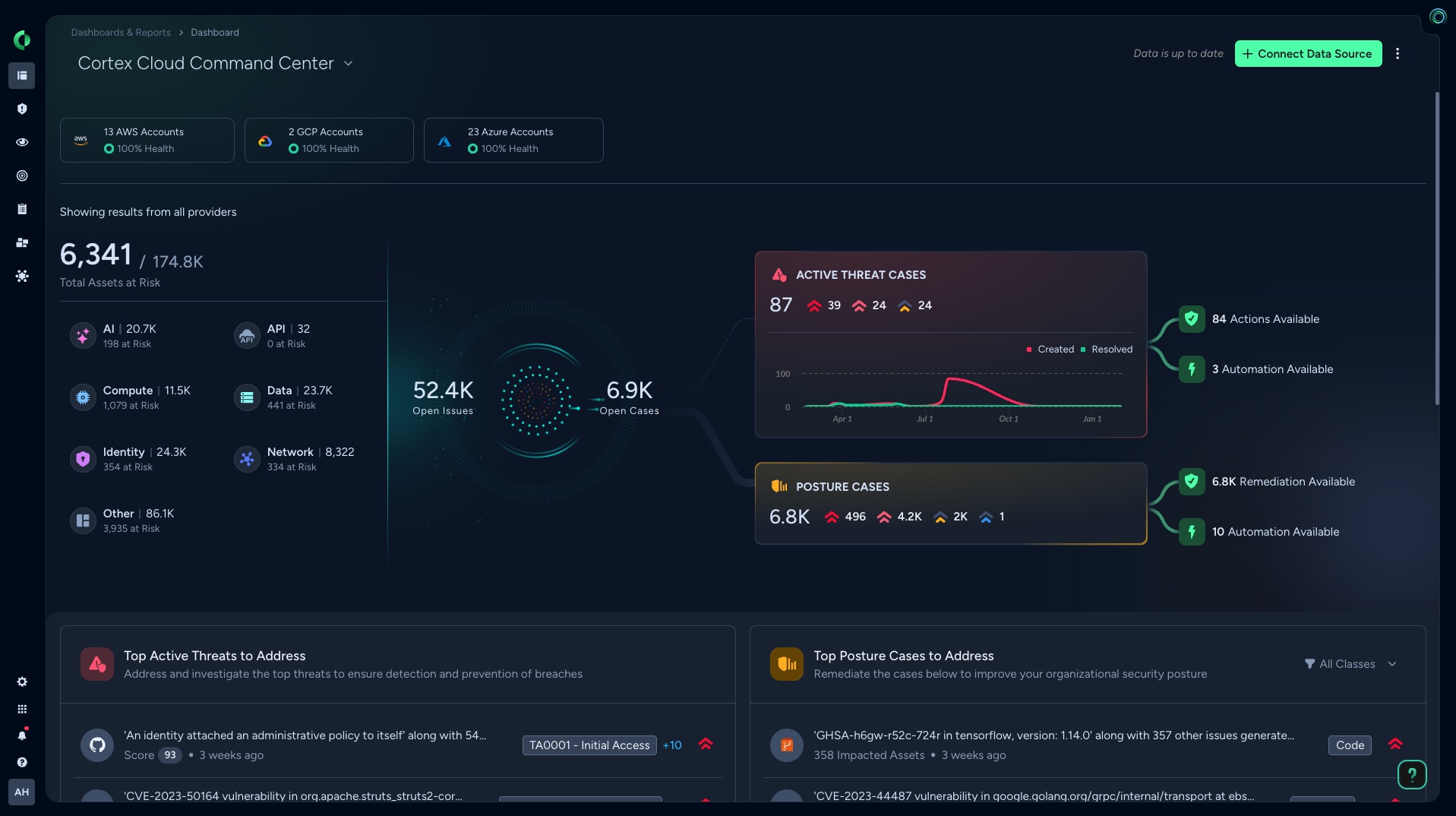
Task: Click the GitHub icon on the identity threat item
Action: [x=97, y=745]
